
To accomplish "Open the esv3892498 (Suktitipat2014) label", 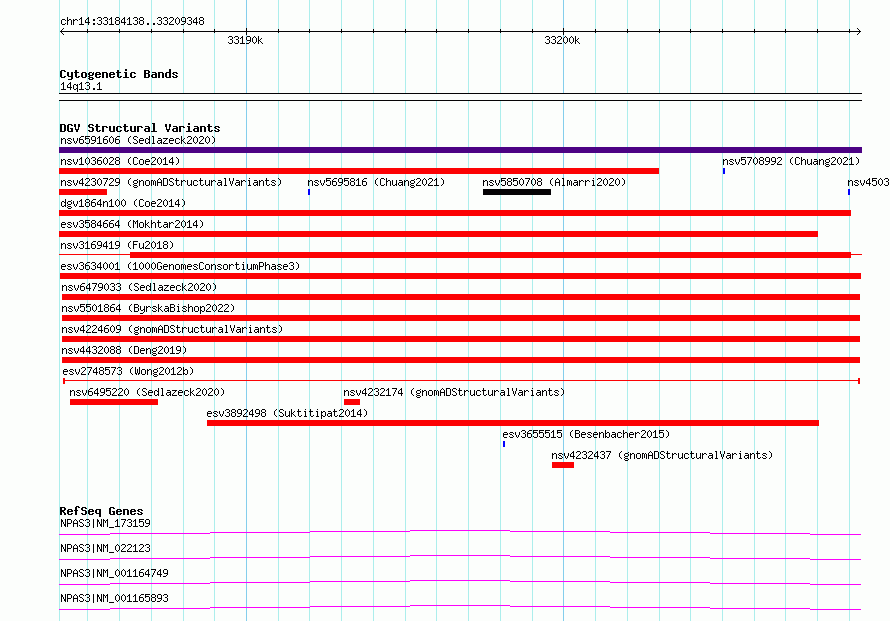I will coord(287,413).
